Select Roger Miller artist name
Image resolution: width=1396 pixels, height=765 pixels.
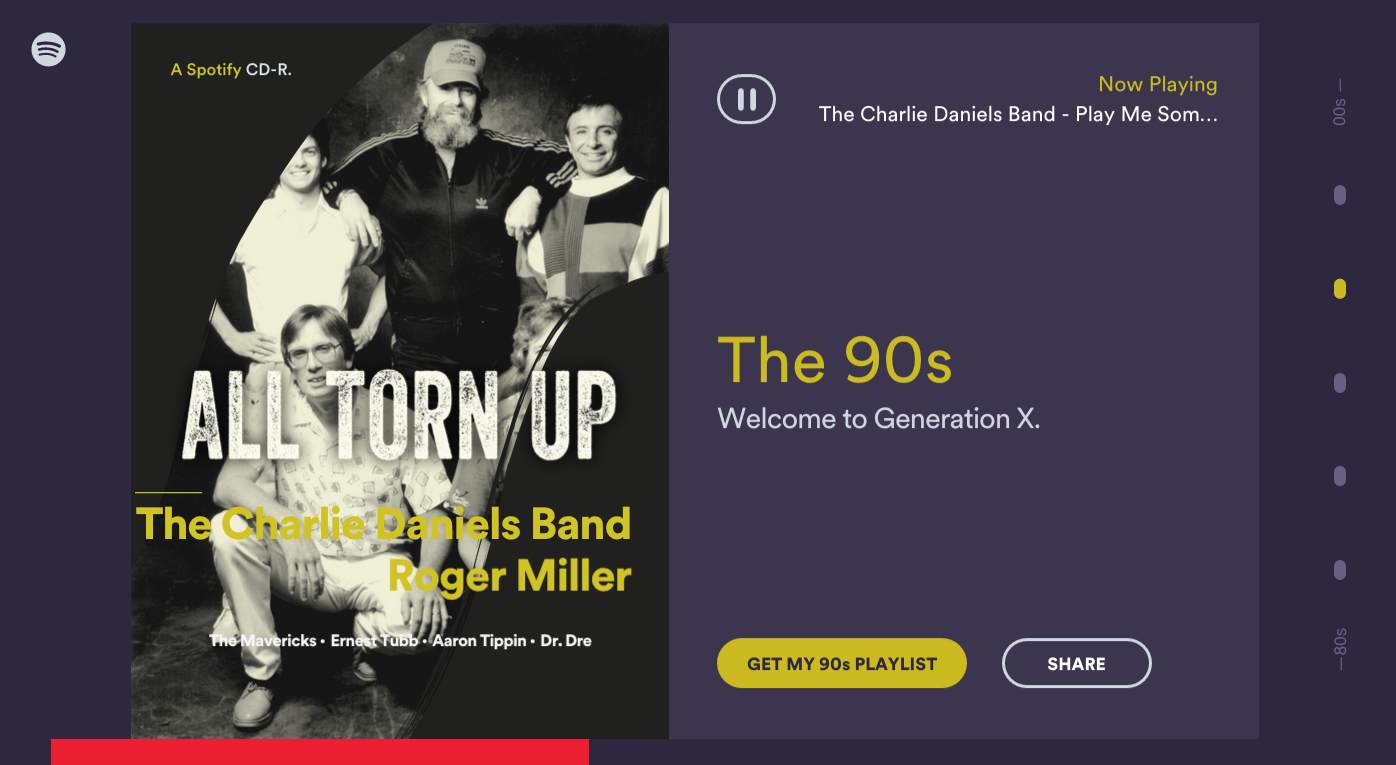[x=509, y=577]
